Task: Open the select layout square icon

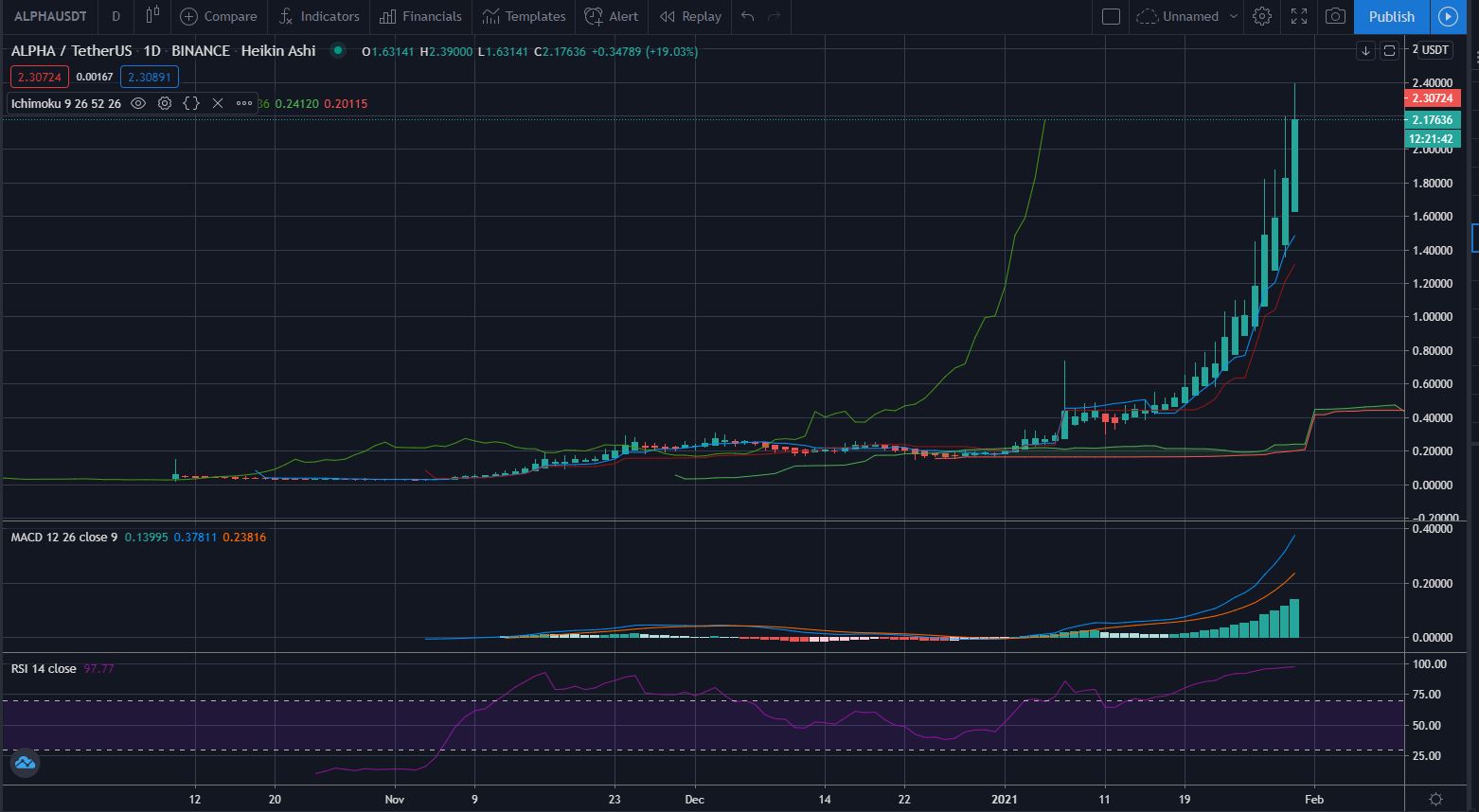Action: (x=1112, y=16)
